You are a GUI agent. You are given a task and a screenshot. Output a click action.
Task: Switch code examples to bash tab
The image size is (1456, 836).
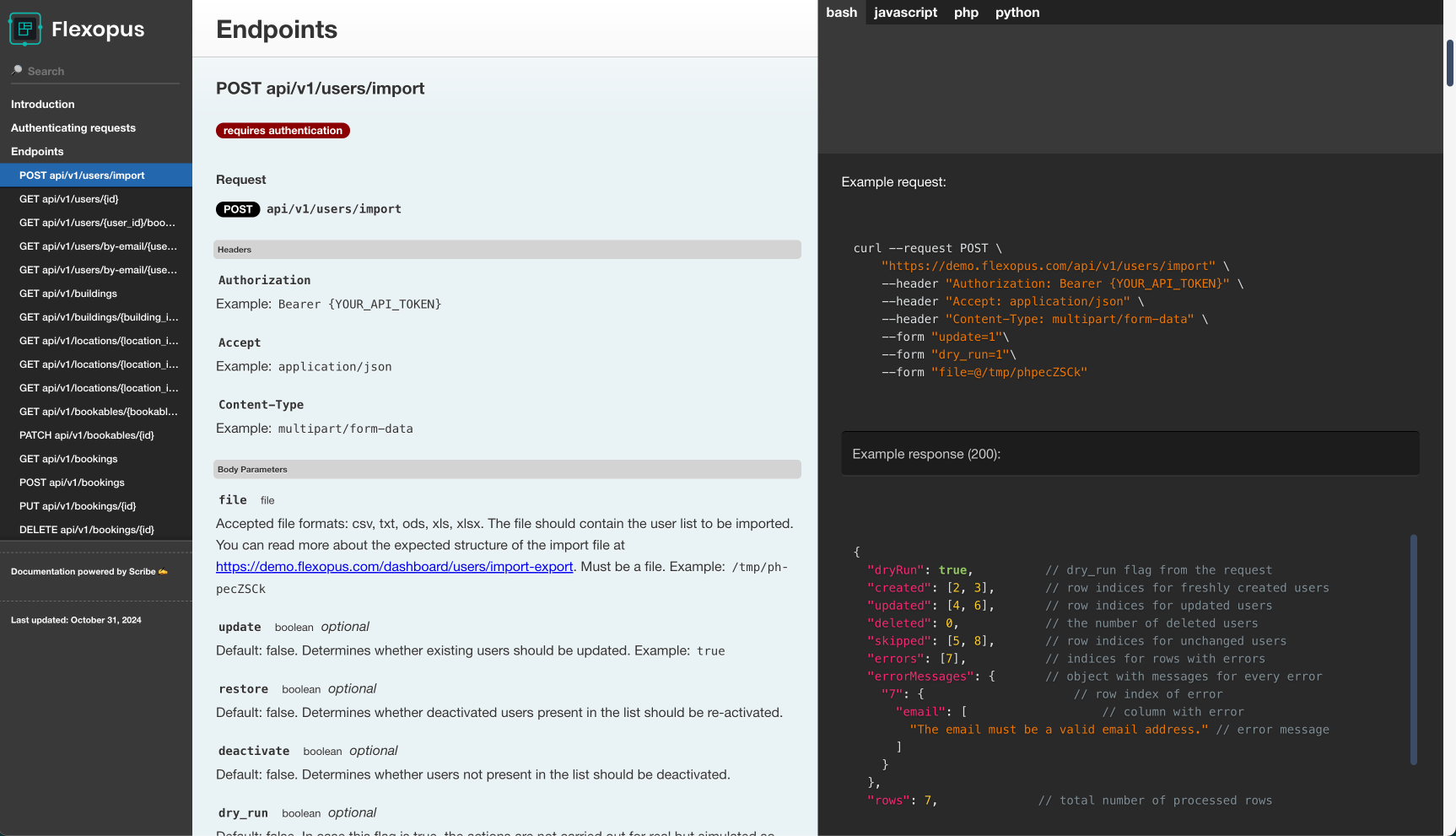(x=841, y=13)
